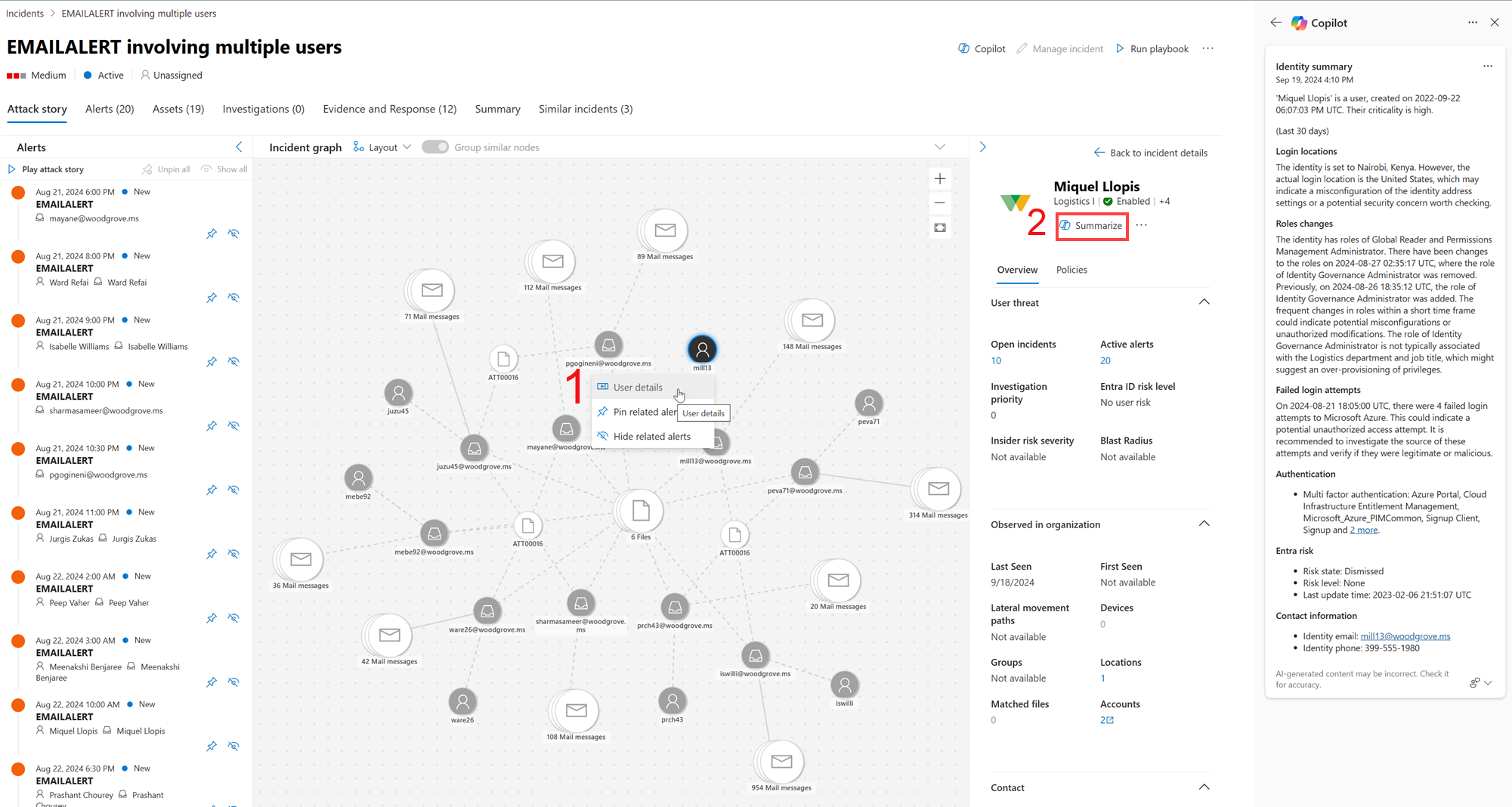Switch to the Assets (19) tab

pos(178,109)
